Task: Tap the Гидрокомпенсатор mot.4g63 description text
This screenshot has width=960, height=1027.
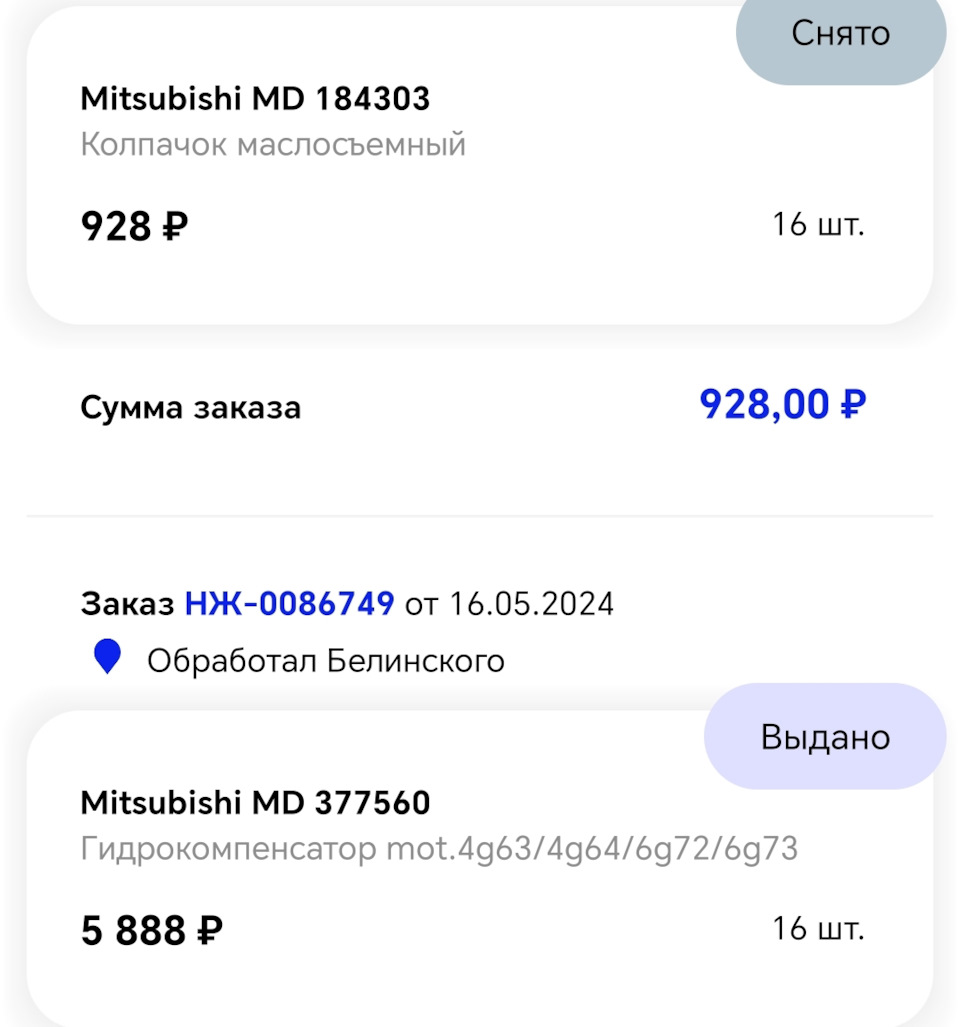Action: [x=439, y=849]
